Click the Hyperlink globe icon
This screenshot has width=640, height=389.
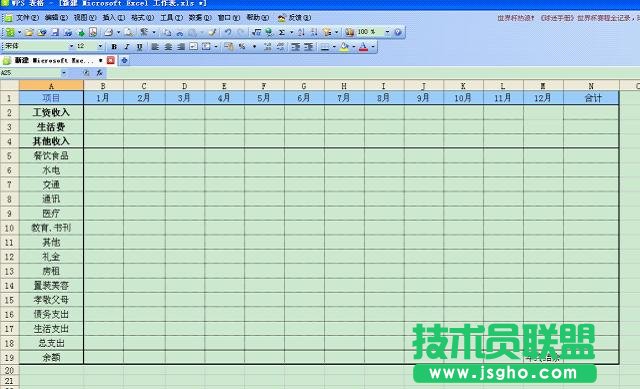click(269, 32)
